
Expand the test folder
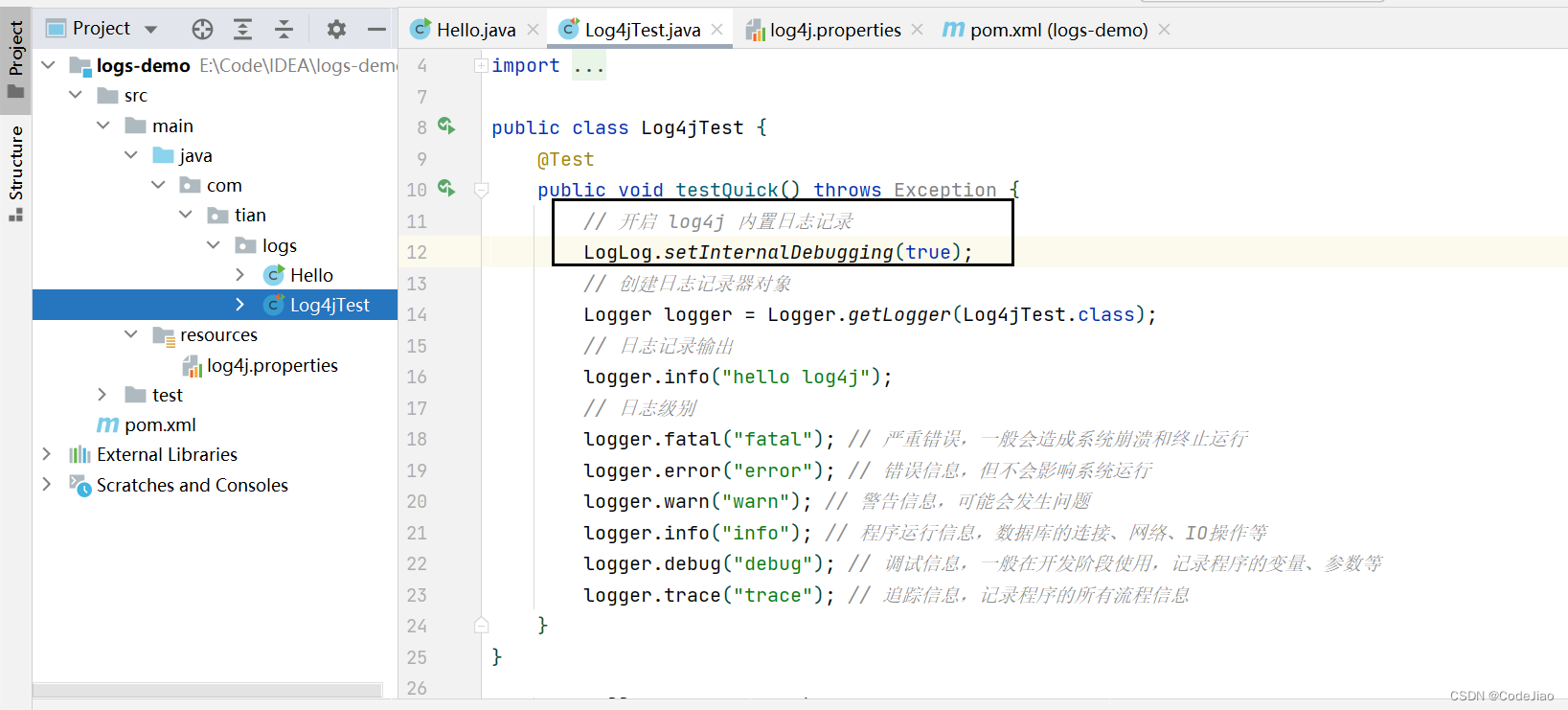pyautogui.click(x=102, y=395)
